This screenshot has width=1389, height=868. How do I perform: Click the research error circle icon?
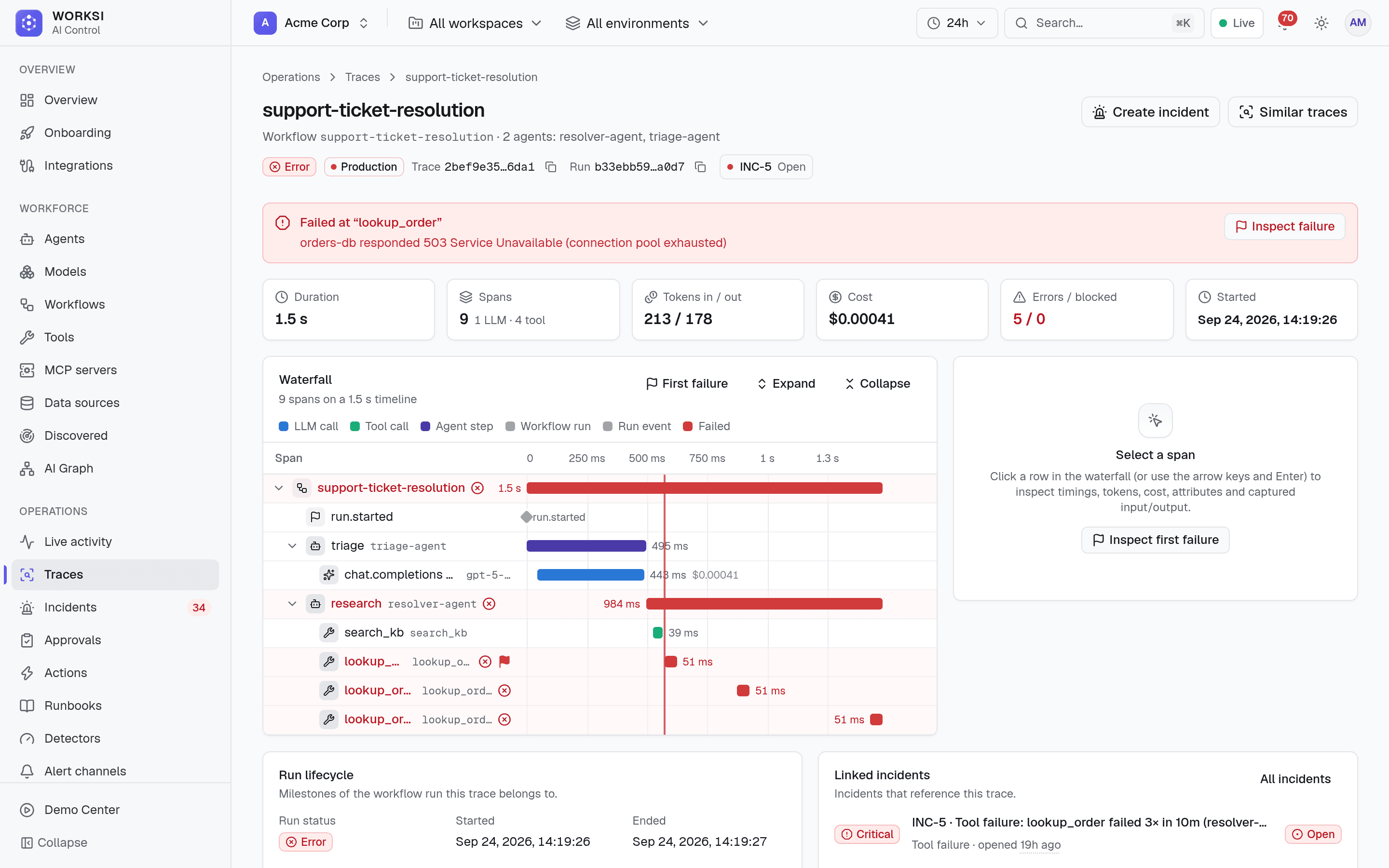pos(489,604)
